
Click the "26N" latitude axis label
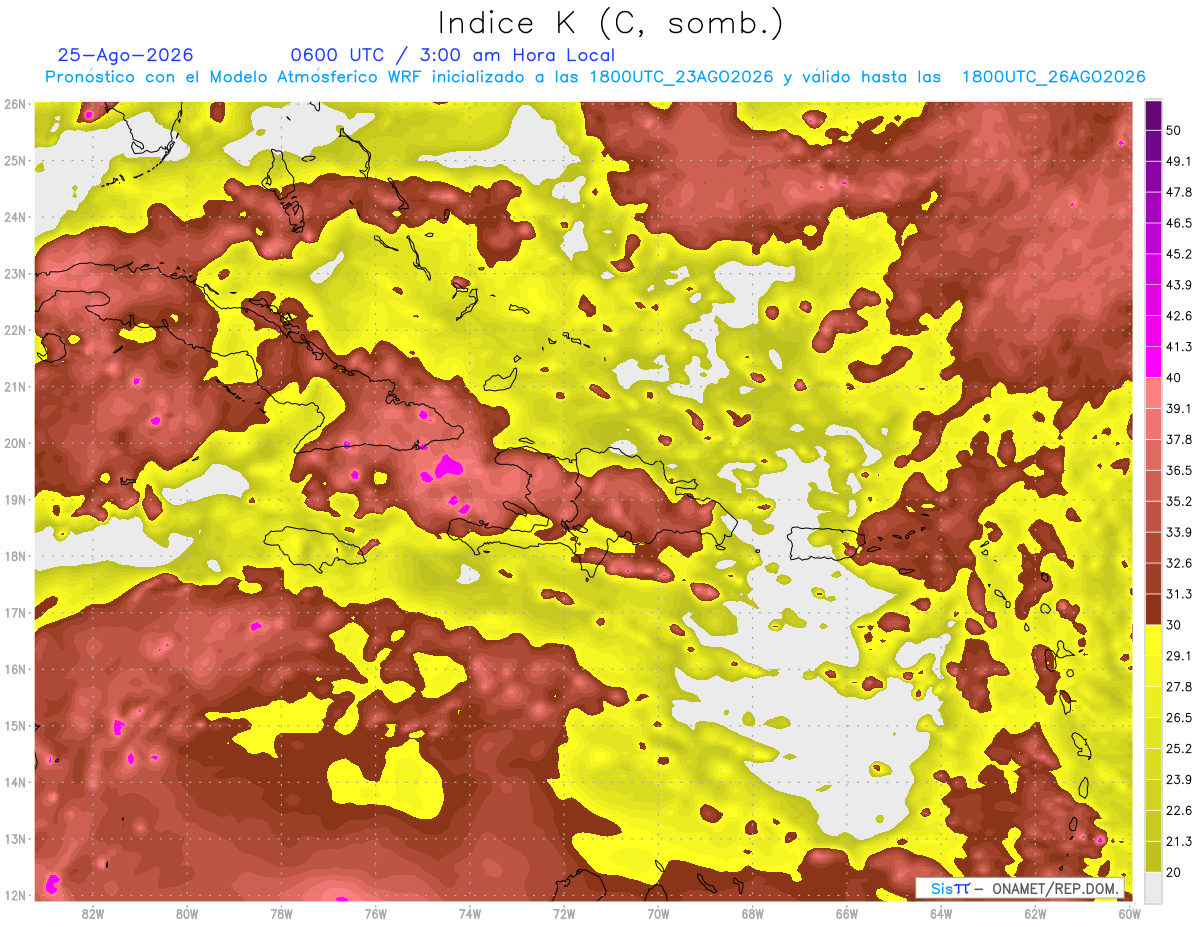(x=15, y=104)
